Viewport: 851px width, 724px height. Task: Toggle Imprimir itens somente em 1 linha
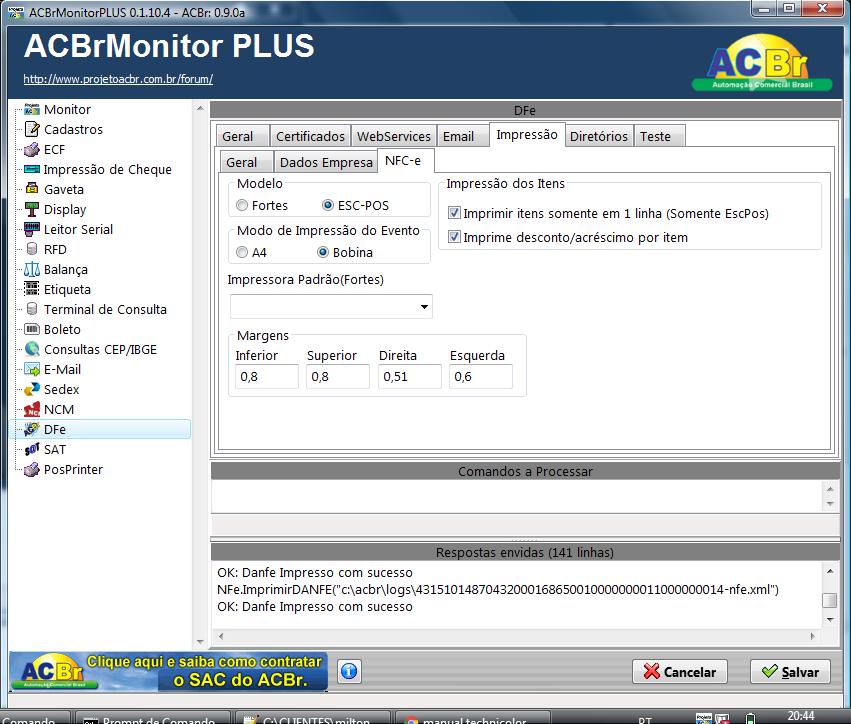click(x=454, y=213)
